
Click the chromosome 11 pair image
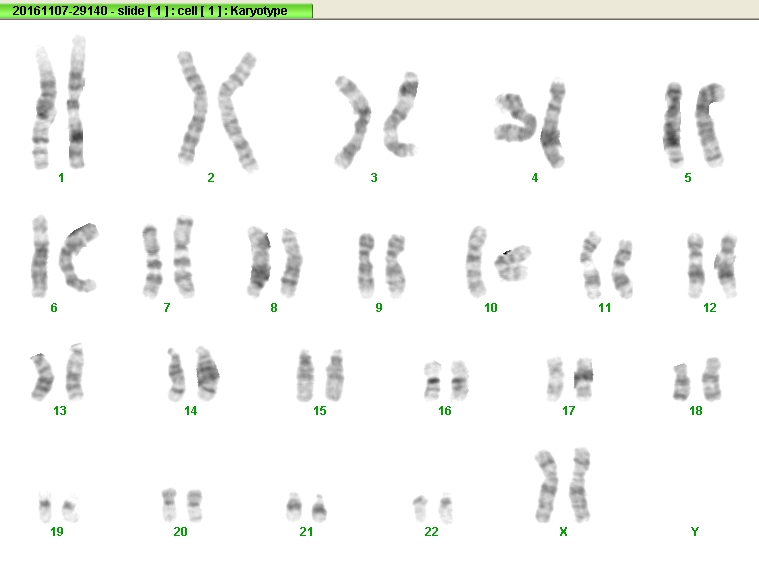(607, 265)
